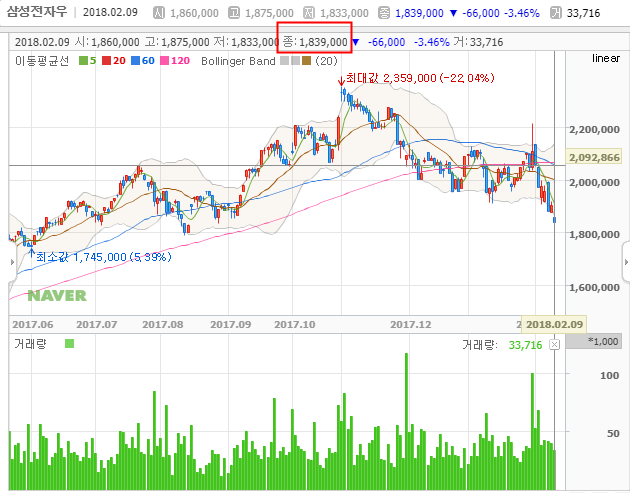630x493 pixels.
Task: Click the 최대값 2,359,000 annotation label
Action: pyautogui.click(x=420, y=78)
